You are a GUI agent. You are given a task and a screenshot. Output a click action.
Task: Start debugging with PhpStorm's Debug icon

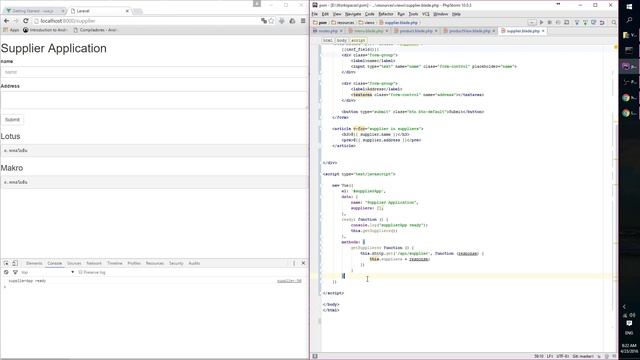point(550,22)
